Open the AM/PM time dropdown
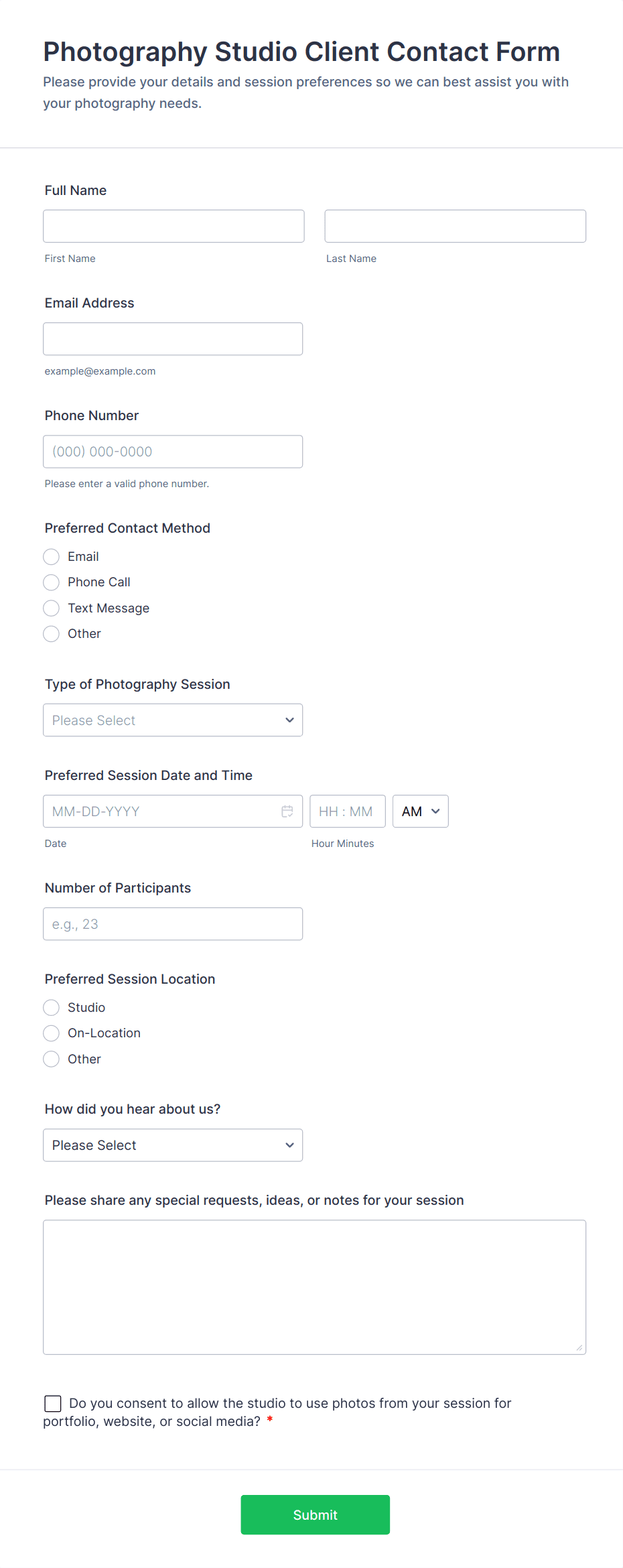The width and height of the screenshot is (623, 1568). pos(420,811)
